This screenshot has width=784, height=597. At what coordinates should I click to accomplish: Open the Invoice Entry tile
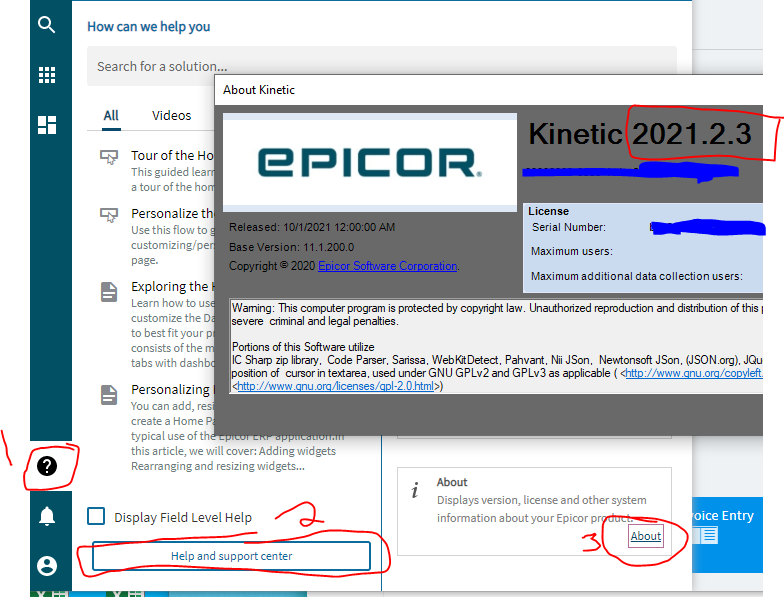click(x=728, y=534)
